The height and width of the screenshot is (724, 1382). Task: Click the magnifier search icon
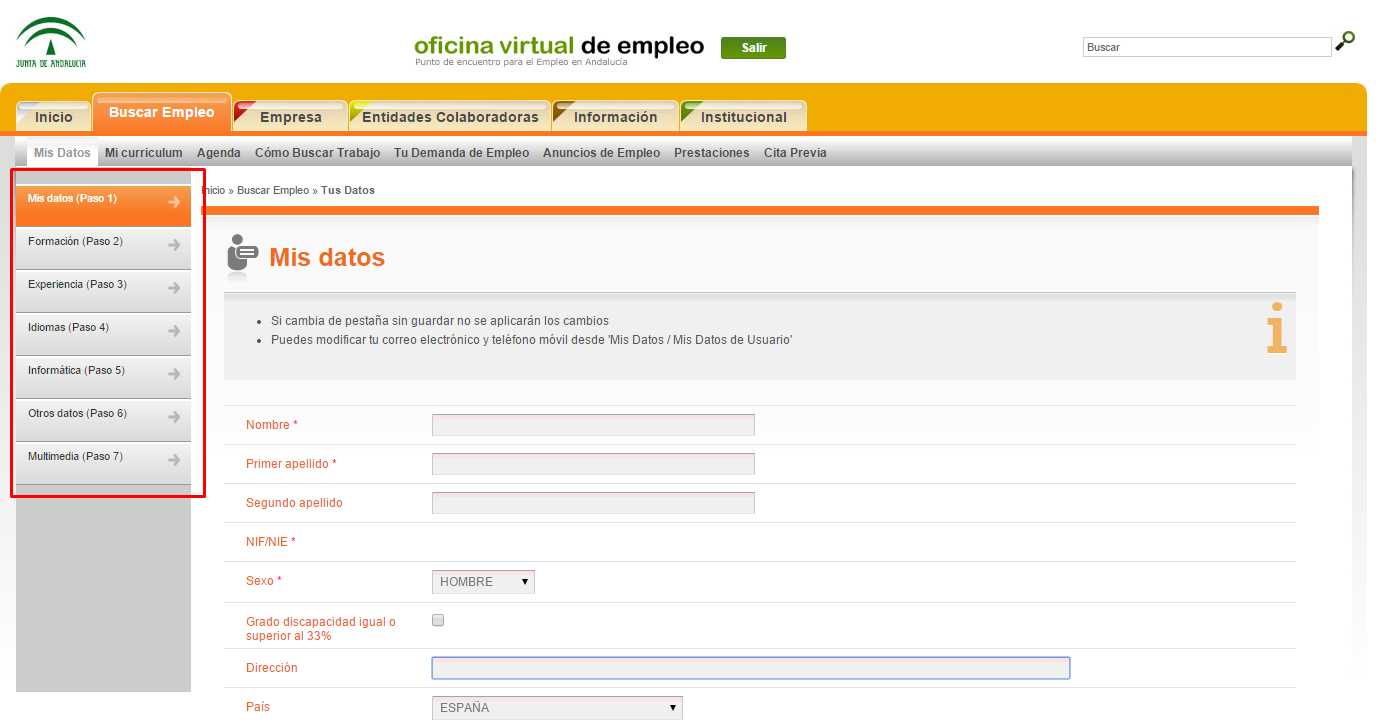pyautogui.click(x=1344, y=44)
